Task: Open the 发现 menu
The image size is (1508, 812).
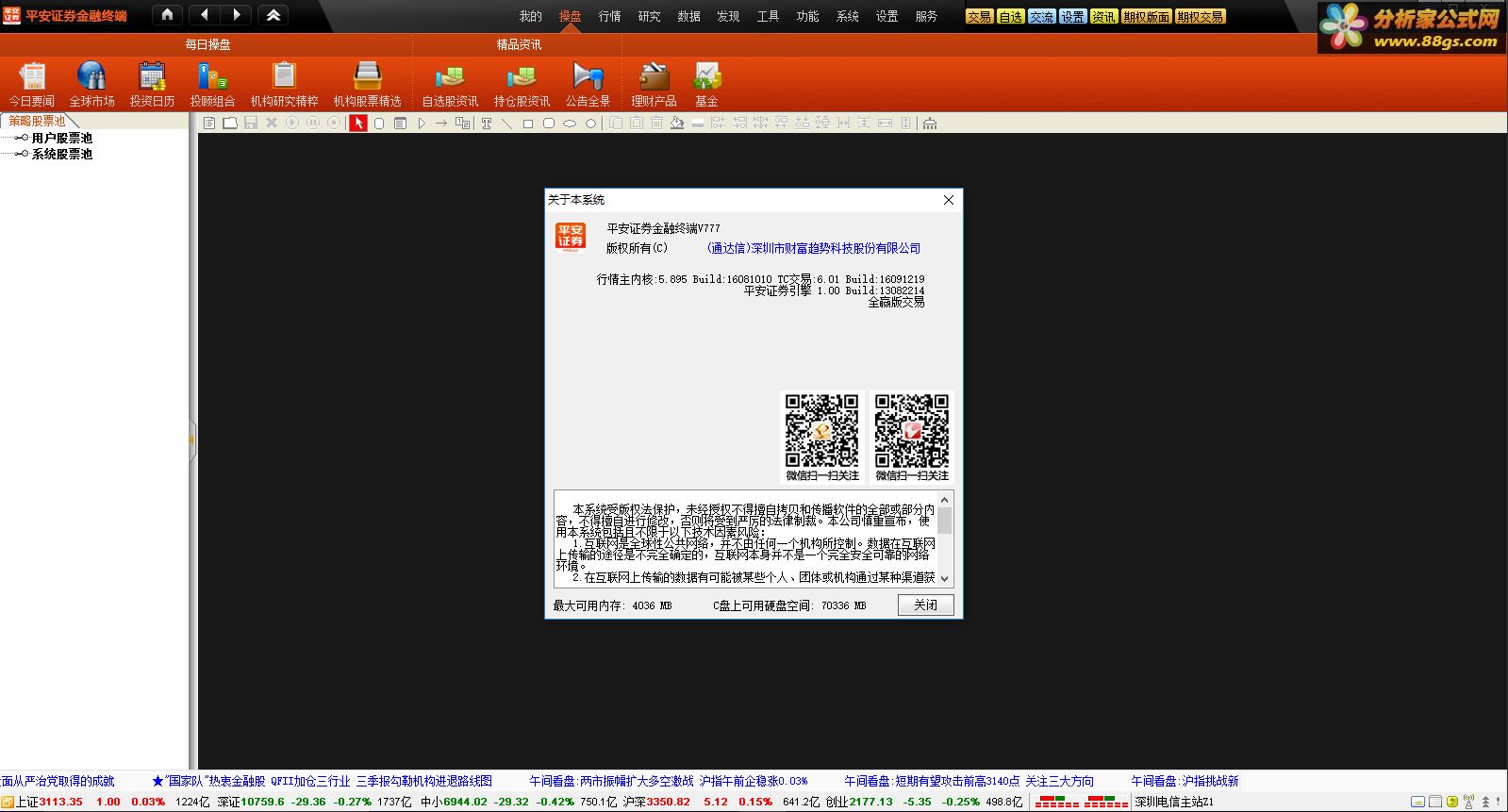Action: pyautogui.click(x=728, y=16)
